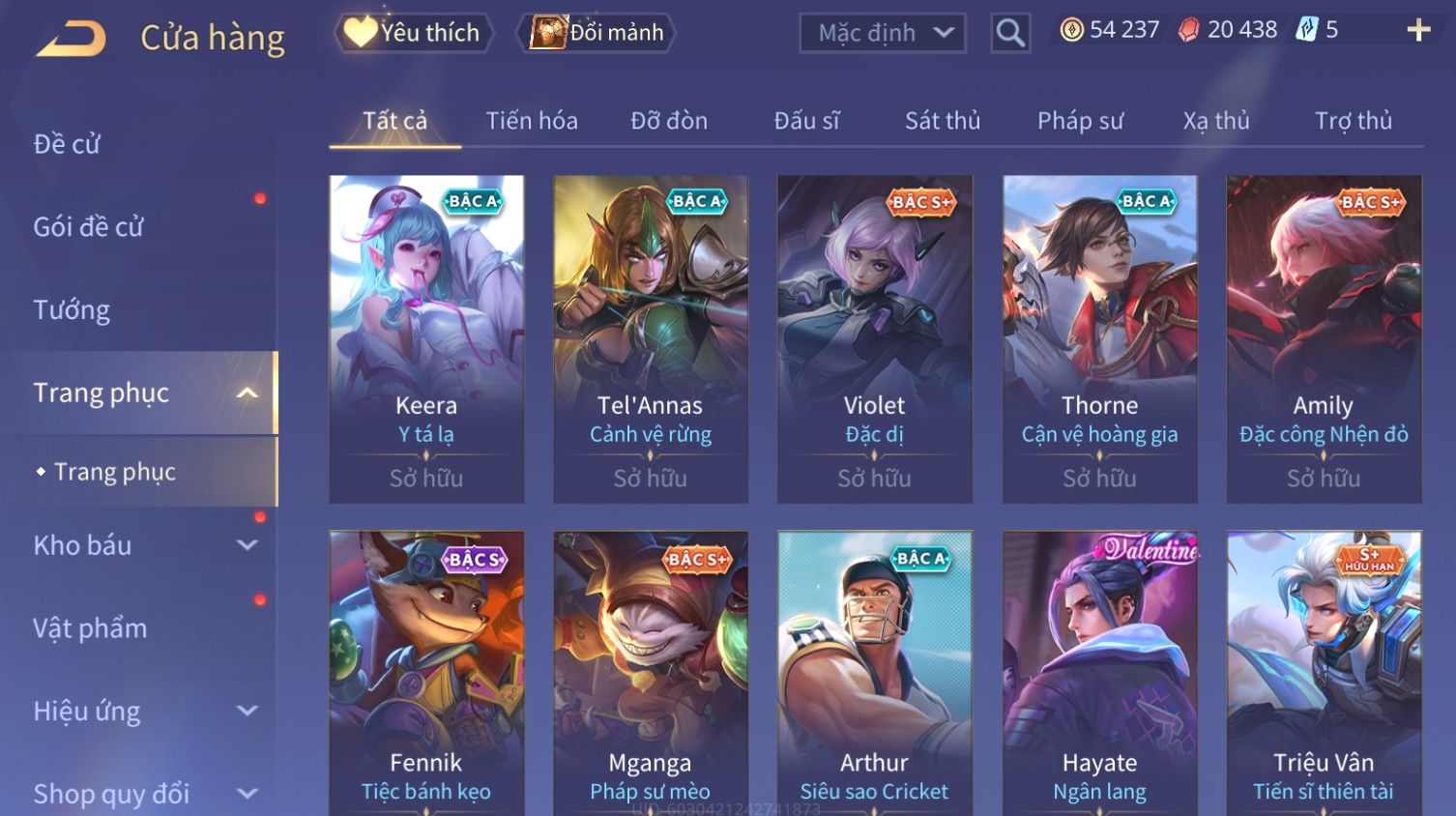
Task: Tap the blue voucher ticket icon
Action: pos(1306,30)
